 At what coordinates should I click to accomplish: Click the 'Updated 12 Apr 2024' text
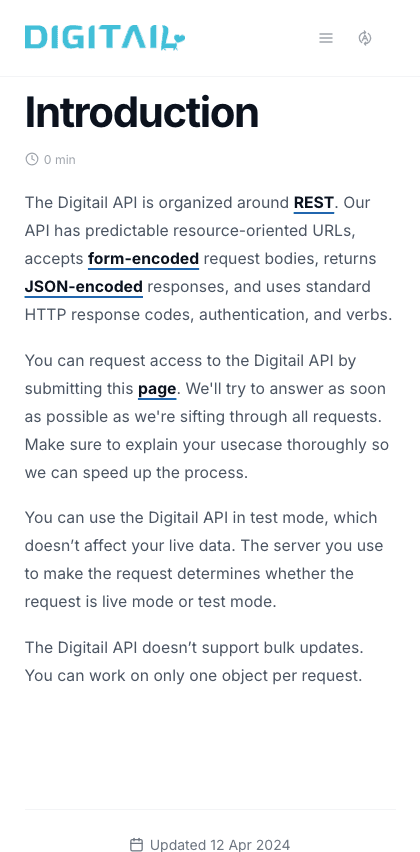coord(220,845)
